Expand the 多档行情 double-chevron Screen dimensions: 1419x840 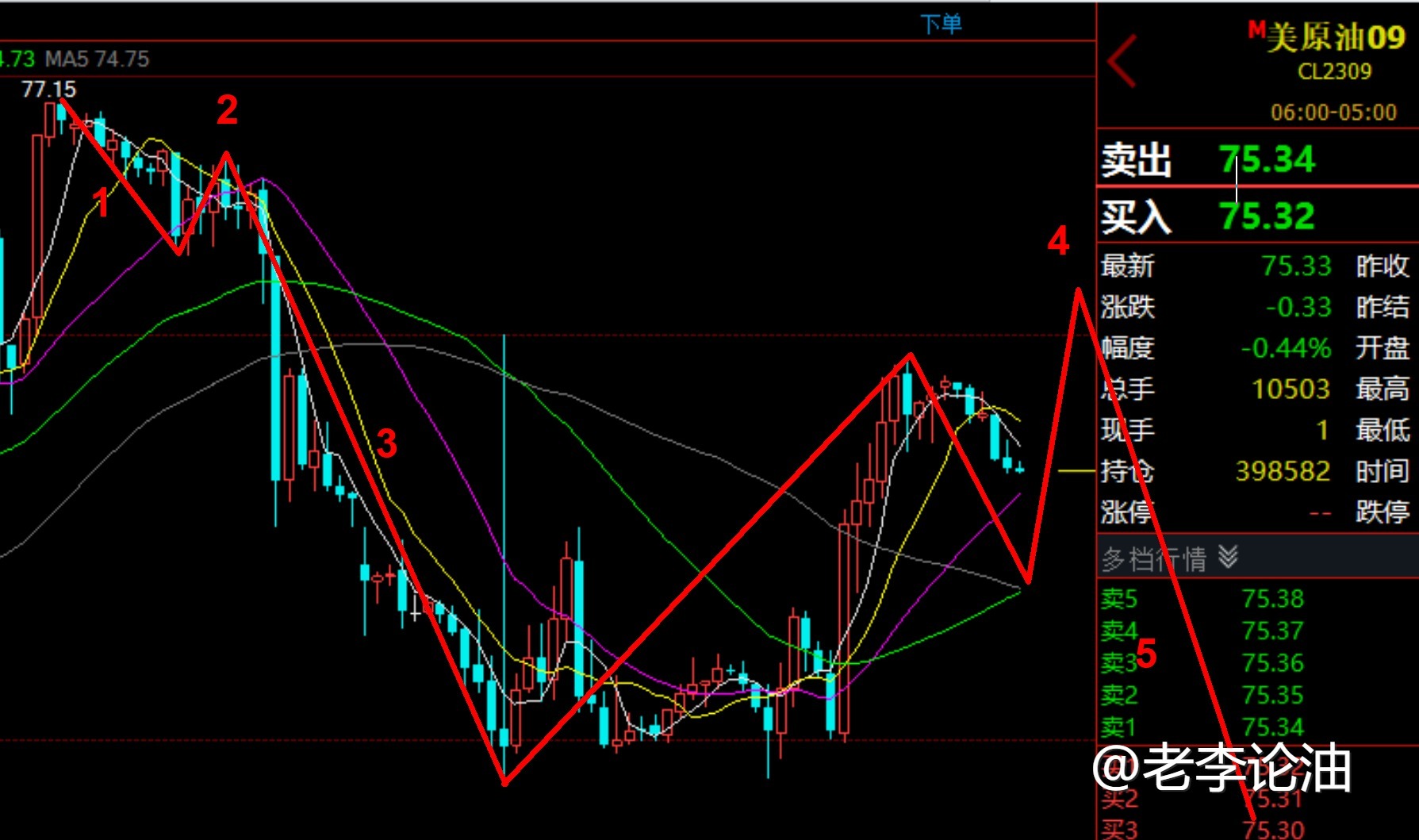click(x=1228, y=558)
